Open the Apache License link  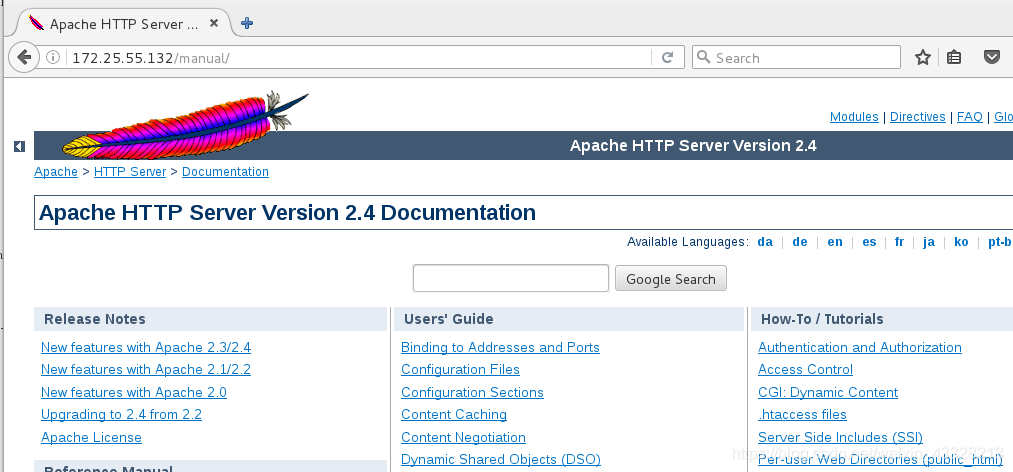tap(91, 438)
